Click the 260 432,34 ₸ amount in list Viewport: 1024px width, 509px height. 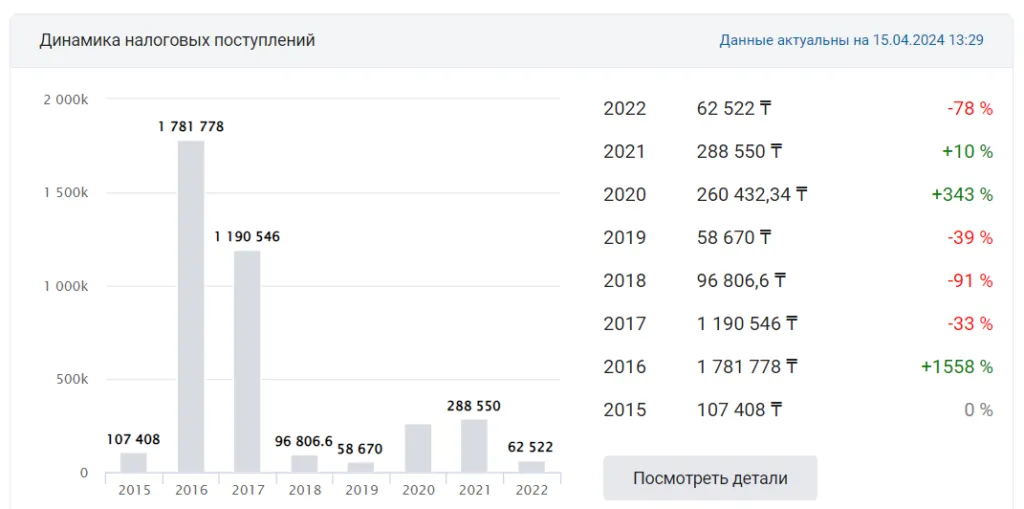coord(751,194)
